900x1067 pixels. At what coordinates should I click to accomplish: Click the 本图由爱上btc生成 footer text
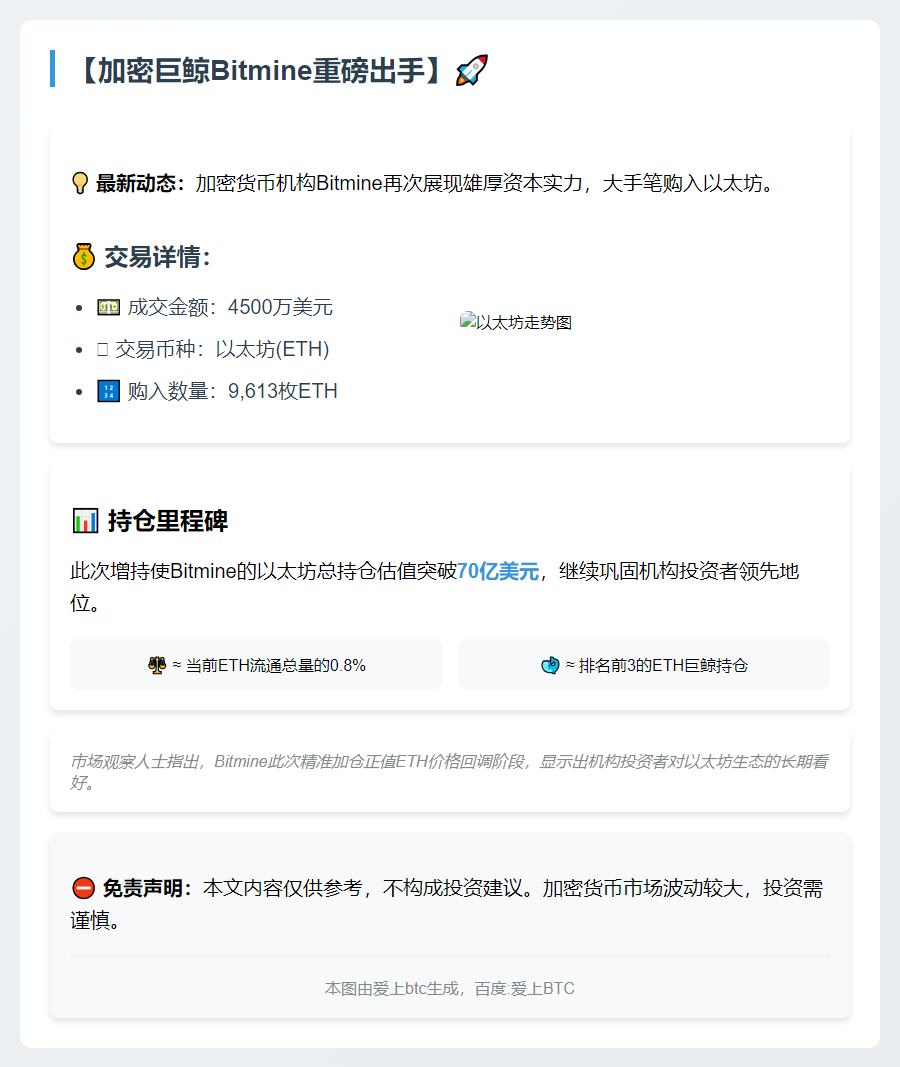(x=448, y=988)
